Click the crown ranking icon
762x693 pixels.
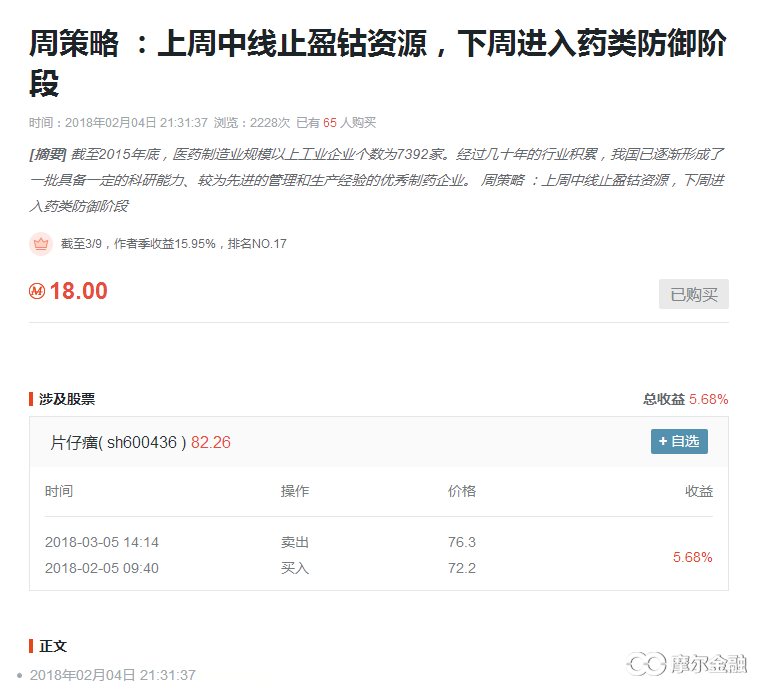[x=41, y=243]
